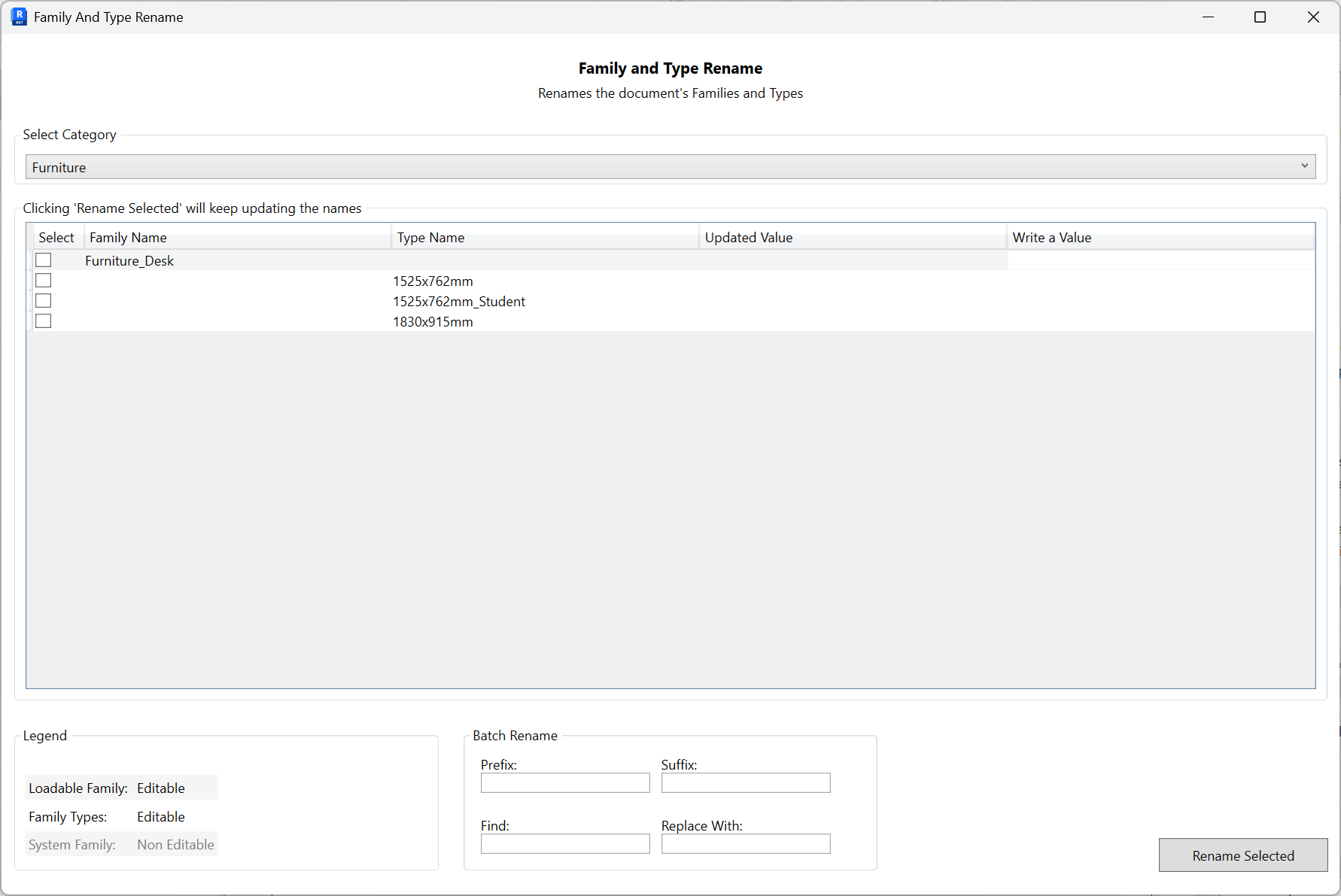Check the 1525x762mm_Student type checkbox

[43, 300]
